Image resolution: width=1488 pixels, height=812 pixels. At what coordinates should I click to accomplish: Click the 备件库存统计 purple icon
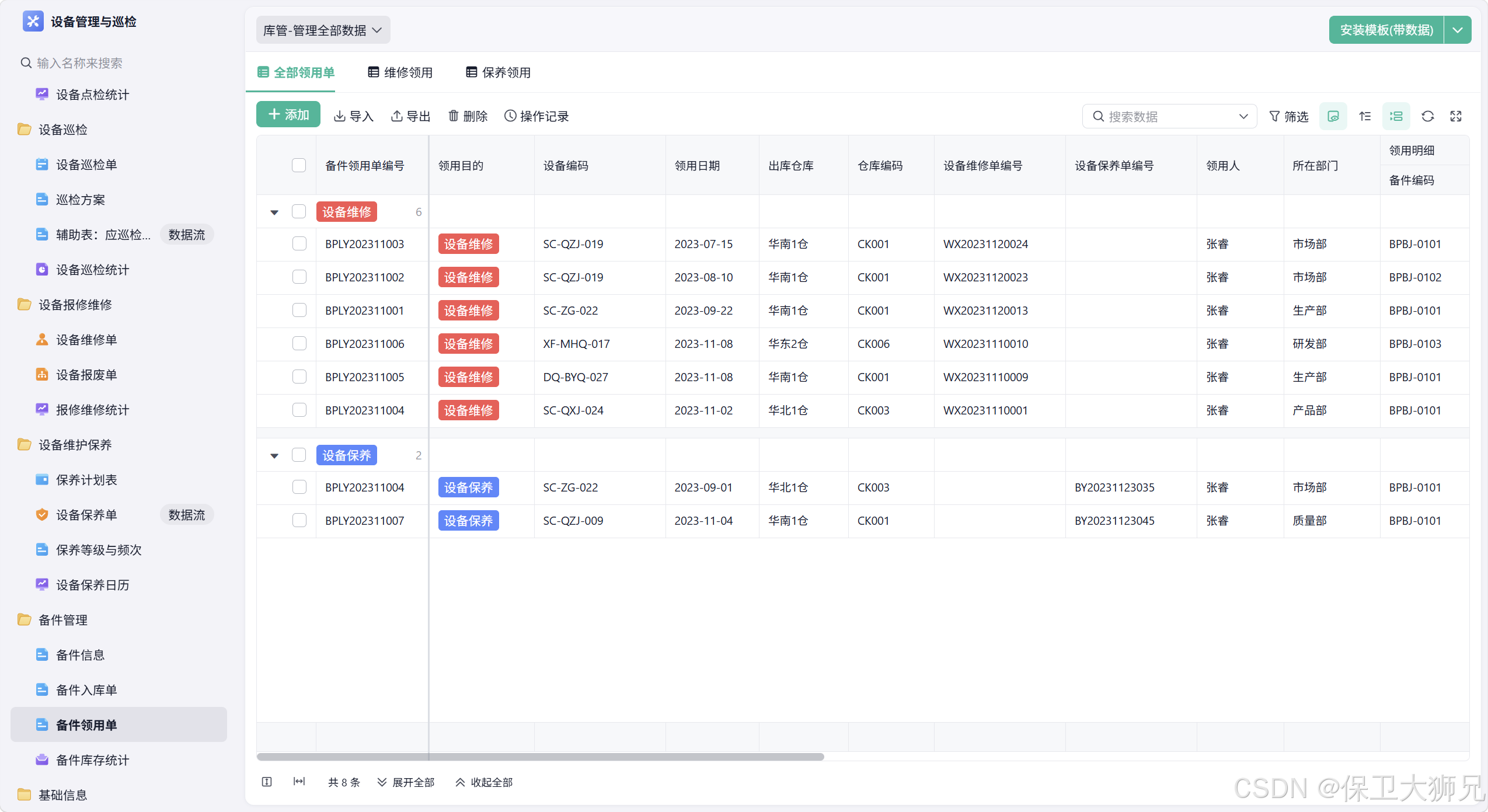(x=42, y=759)
